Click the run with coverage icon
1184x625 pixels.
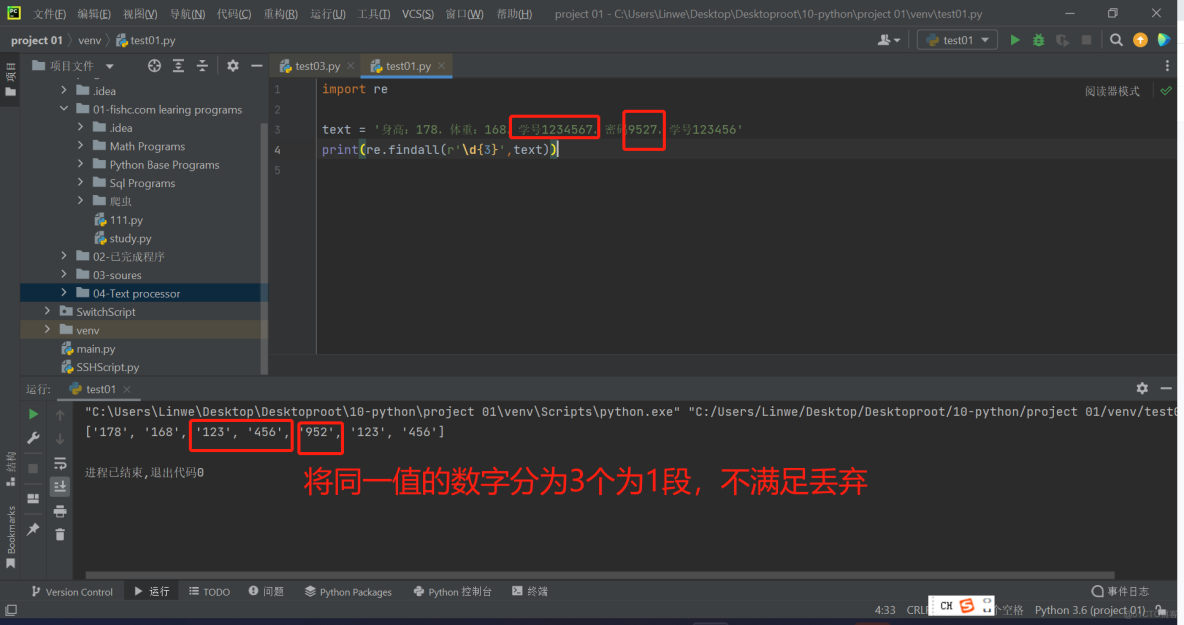[1062, 40]
